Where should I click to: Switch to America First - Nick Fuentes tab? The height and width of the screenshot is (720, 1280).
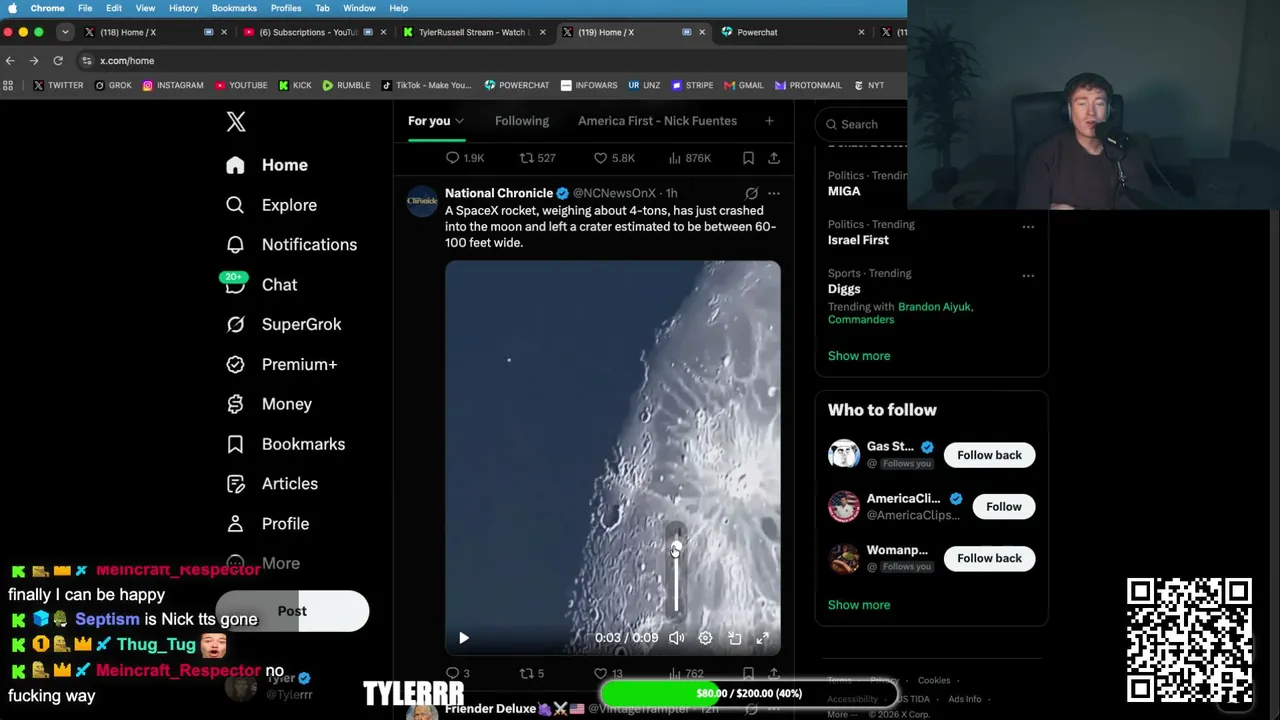tap(657, 121)
